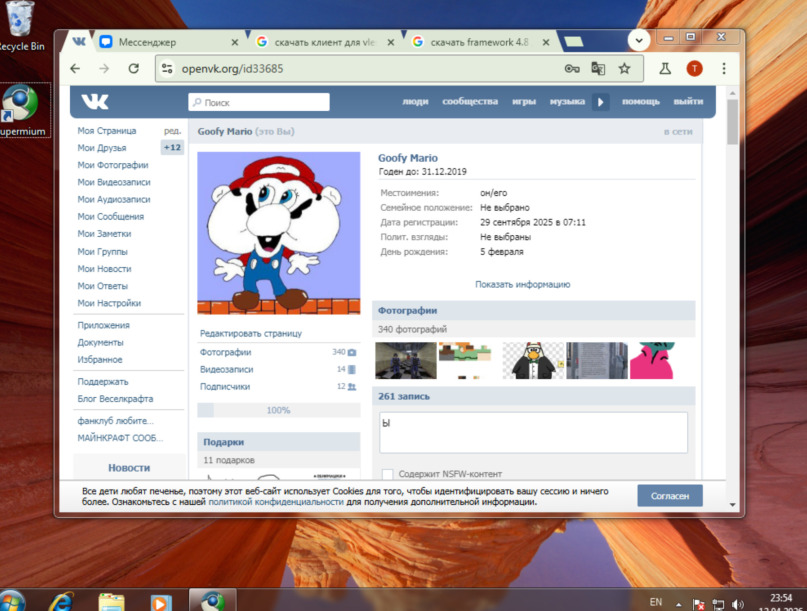The width and height of the screenshot is (807, 611).
Task: Click Supermium taskbar button
Action: [x=213, y=601]
